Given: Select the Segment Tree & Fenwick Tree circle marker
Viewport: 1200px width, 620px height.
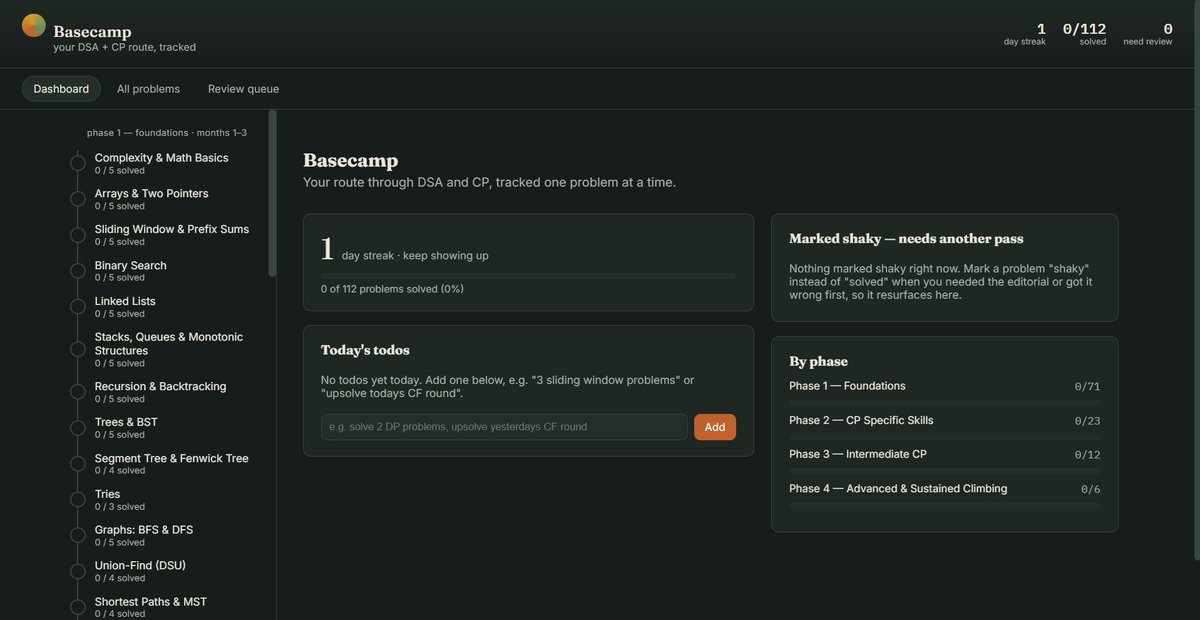Looking at the screenshot, I should 78,464.
